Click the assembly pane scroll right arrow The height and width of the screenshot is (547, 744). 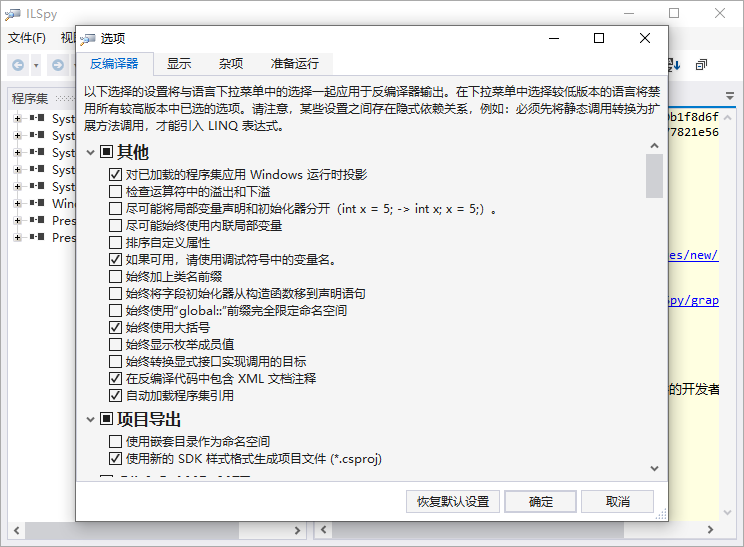click(x=298, y=530)
